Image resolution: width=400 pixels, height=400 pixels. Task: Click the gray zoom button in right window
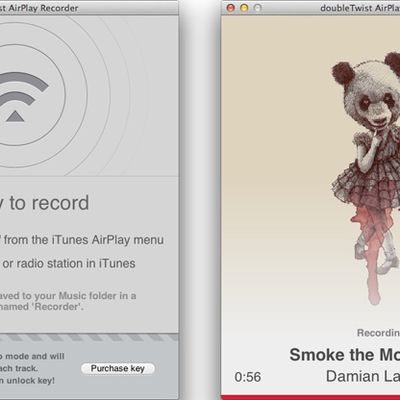(x=258, y=8)
